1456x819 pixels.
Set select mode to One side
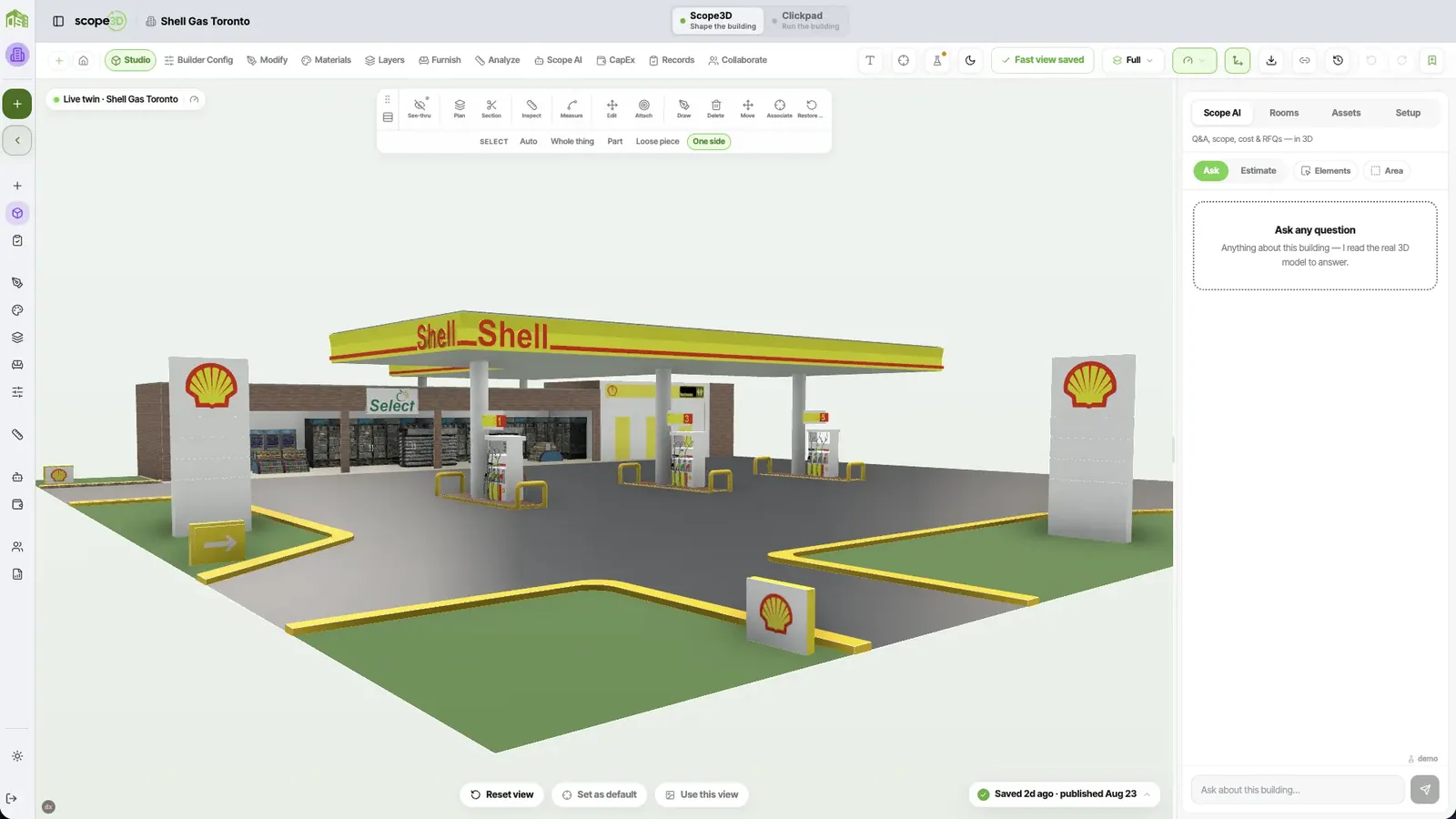pyautogui.click(x=709, y=142)
